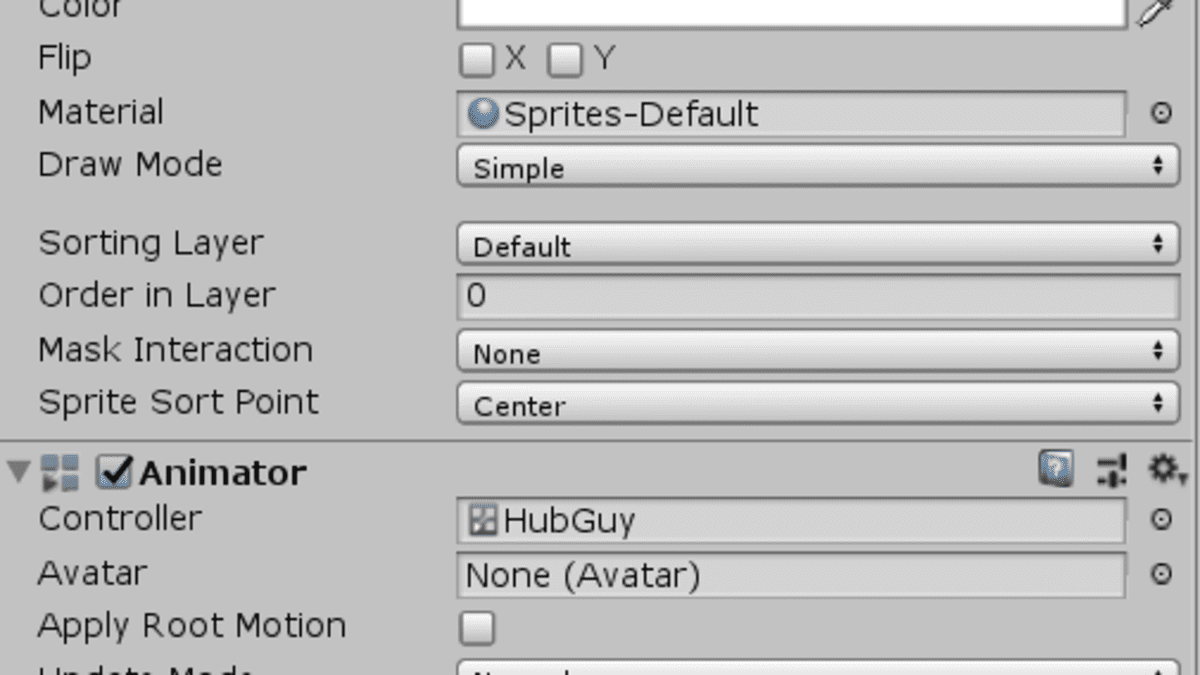Click the Order in Layer field
Screen dimensions: 1200x675
coord(817,297)
